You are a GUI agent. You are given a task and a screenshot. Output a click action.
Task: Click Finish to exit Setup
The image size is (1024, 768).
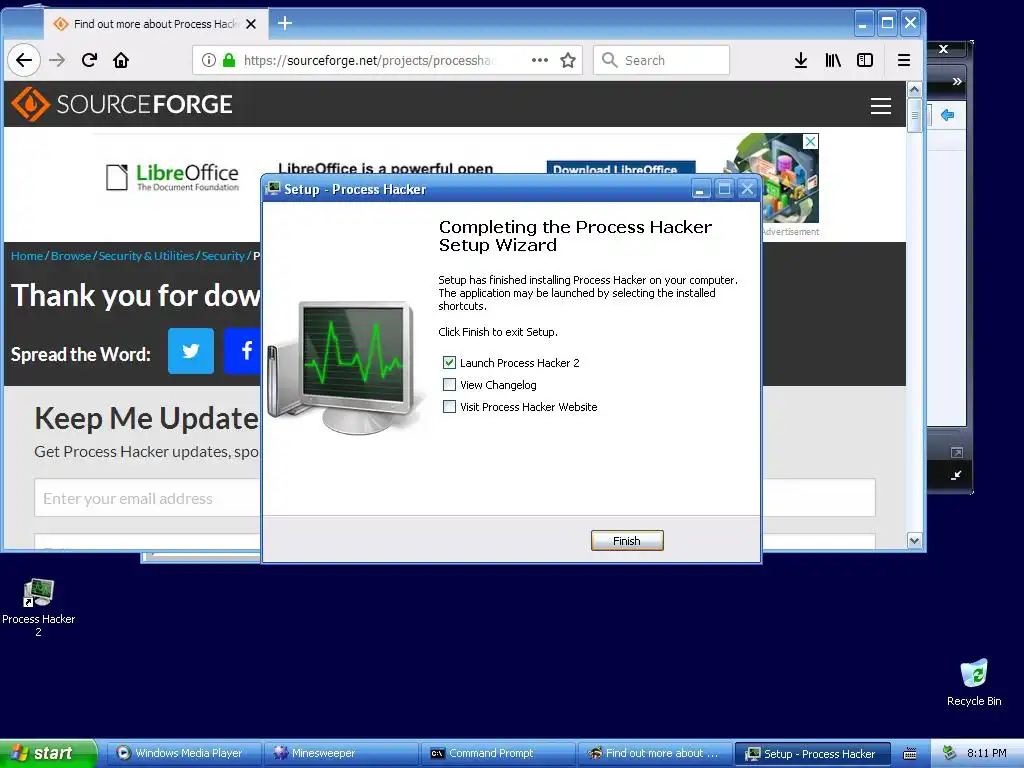click(x=627, y=541)
